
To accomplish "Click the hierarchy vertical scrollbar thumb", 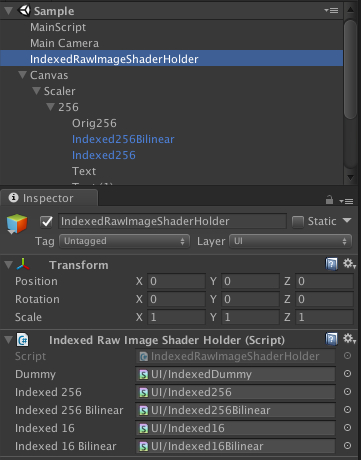I will point(350,69).
